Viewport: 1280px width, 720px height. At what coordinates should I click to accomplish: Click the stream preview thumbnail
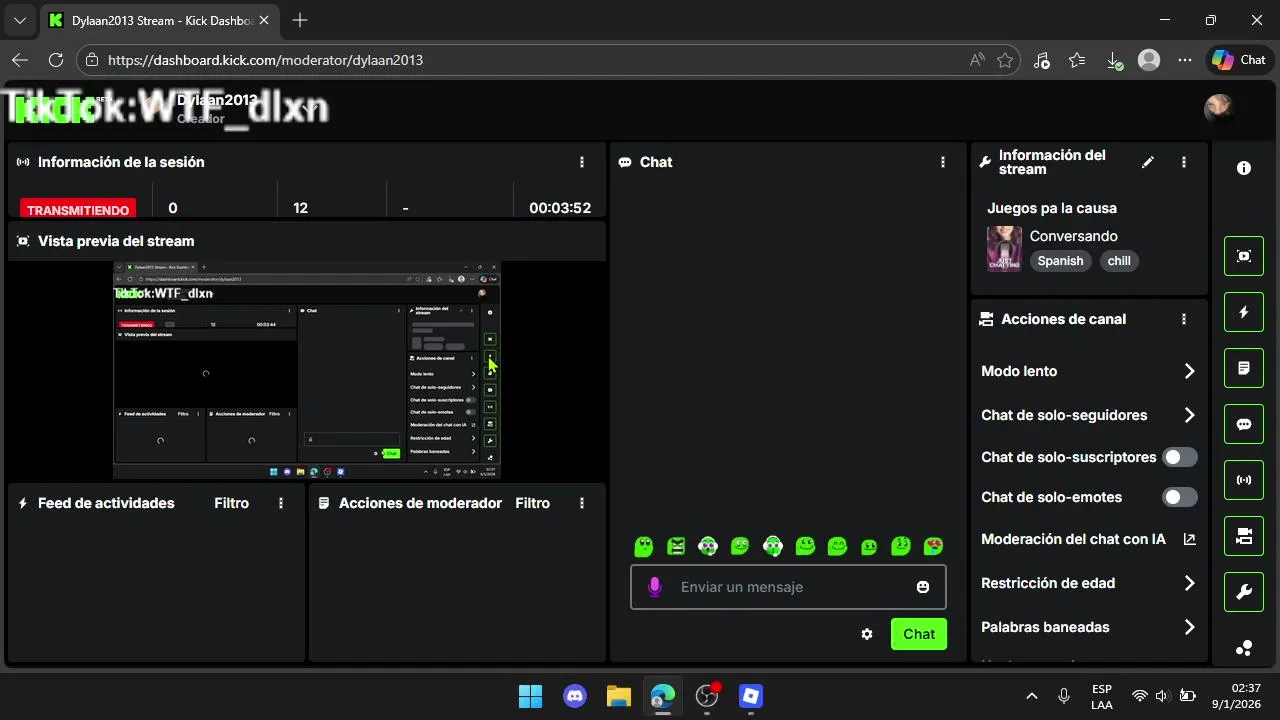[306, 371]
